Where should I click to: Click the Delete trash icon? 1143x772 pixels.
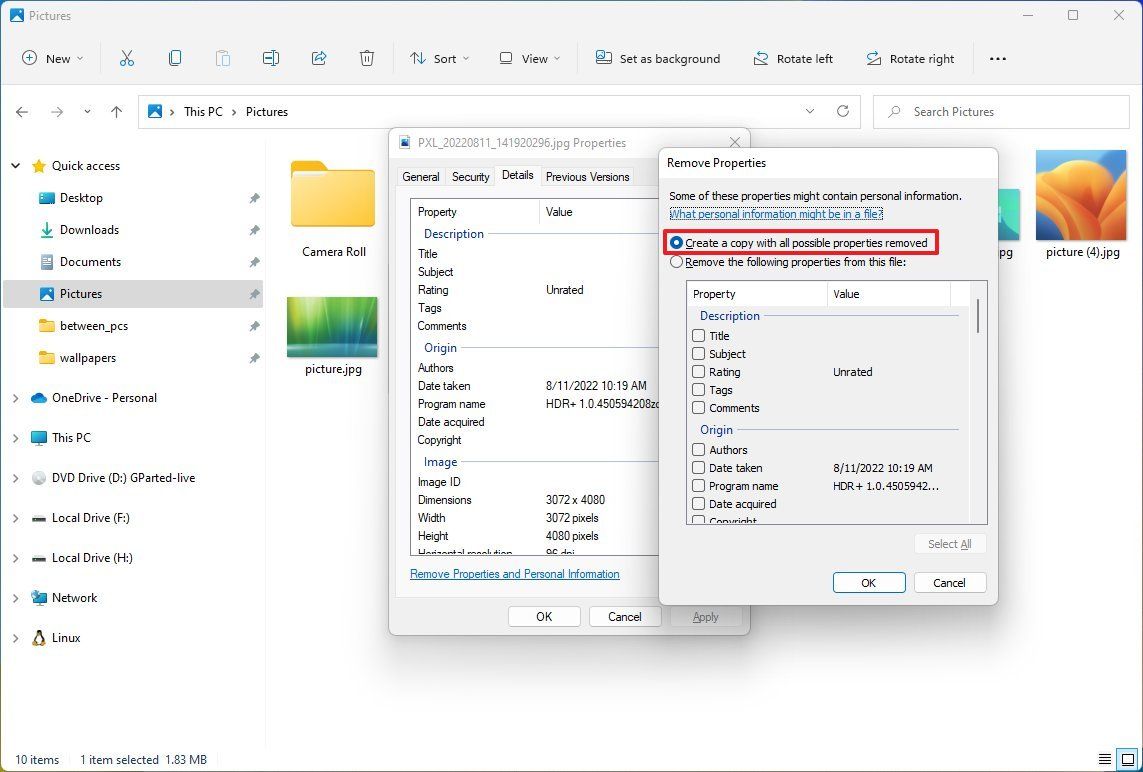[x=367, y=58]
